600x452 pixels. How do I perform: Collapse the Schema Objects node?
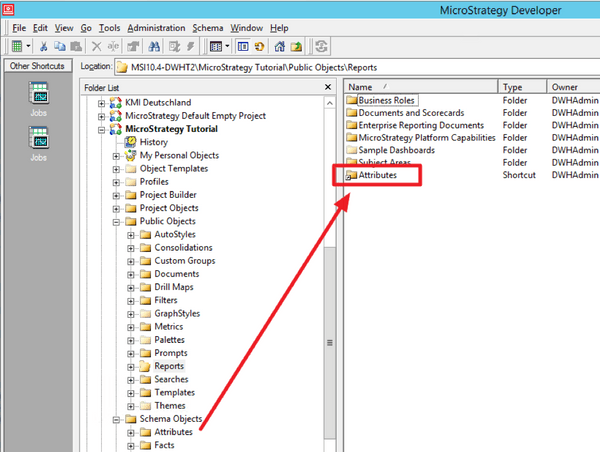[116, 419]
